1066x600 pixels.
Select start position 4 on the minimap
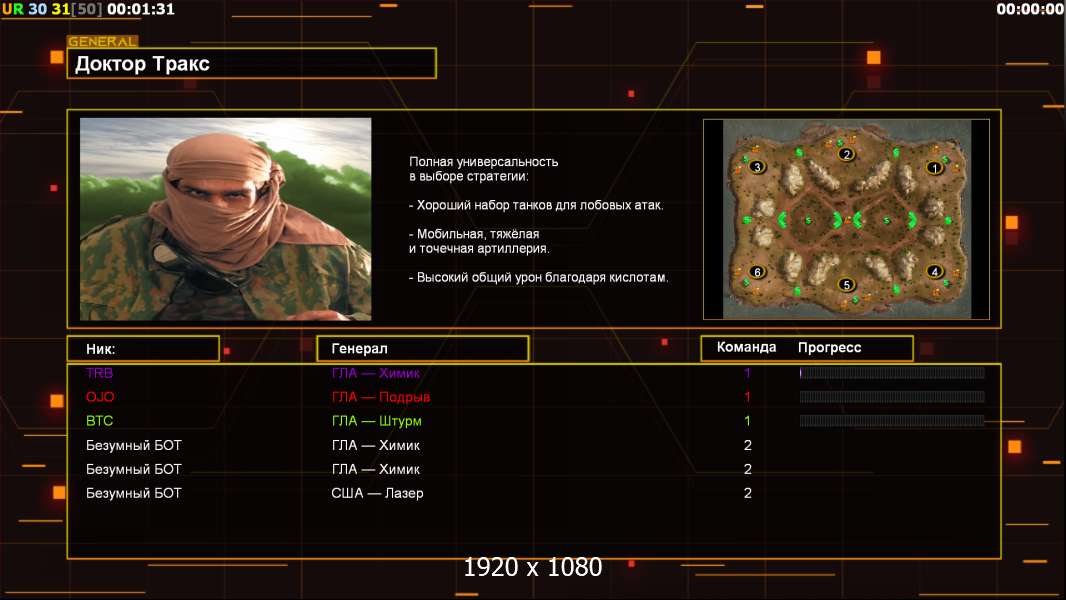(935, 272)
